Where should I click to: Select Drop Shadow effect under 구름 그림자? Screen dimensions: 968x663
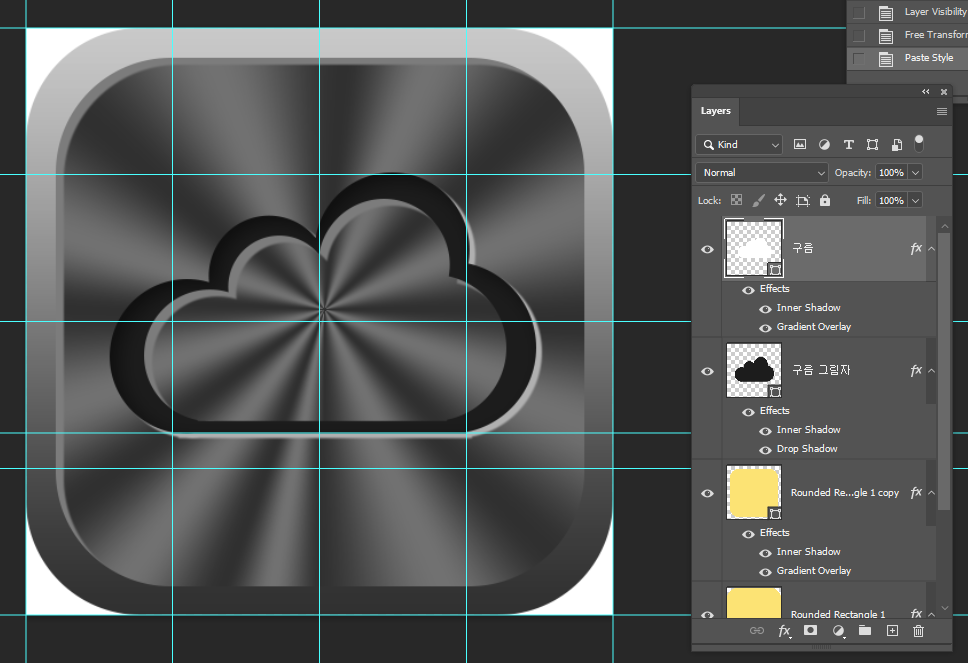(x=807, y=449)
